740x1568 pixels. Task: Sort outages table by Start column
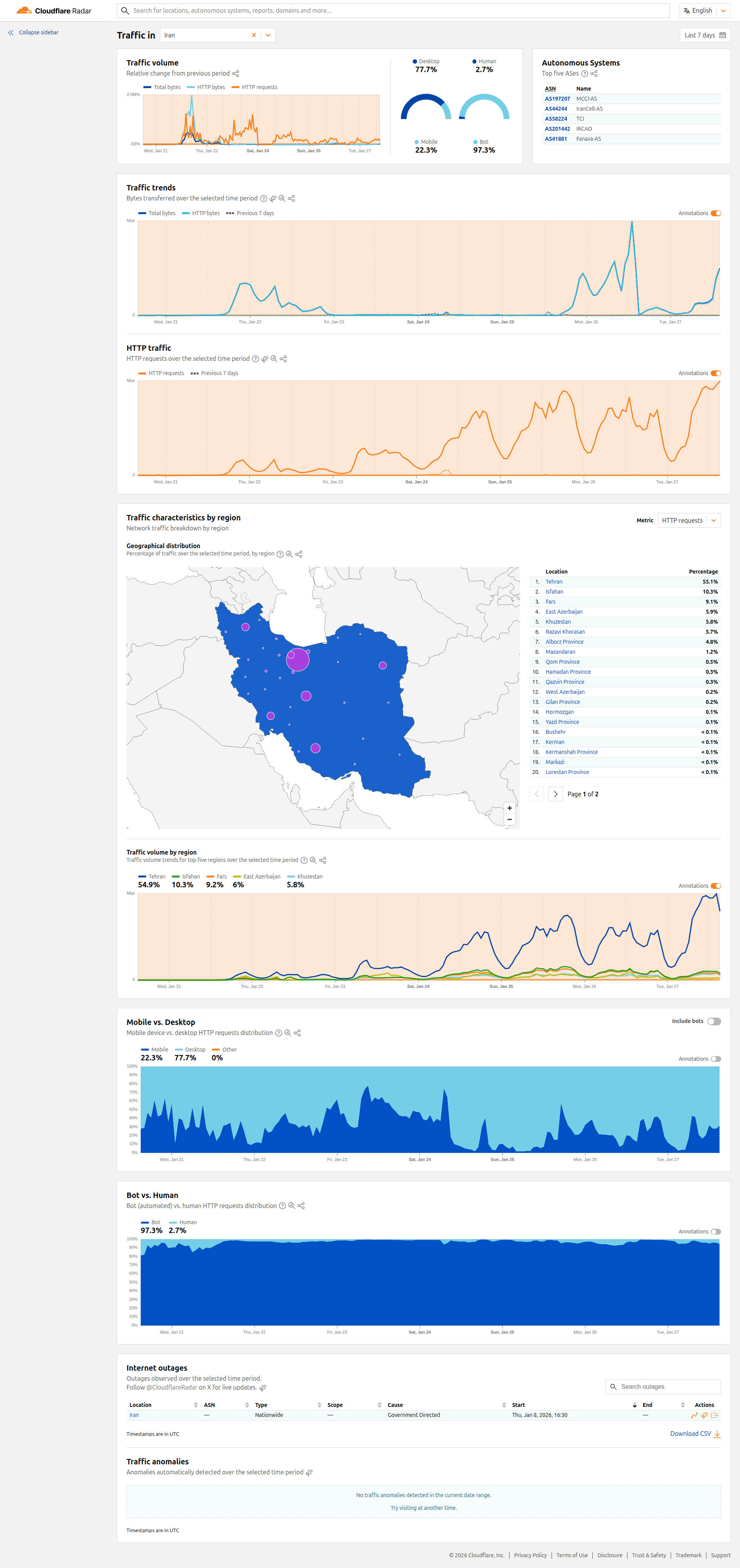pyautogui.click(x=518, y=1405)
